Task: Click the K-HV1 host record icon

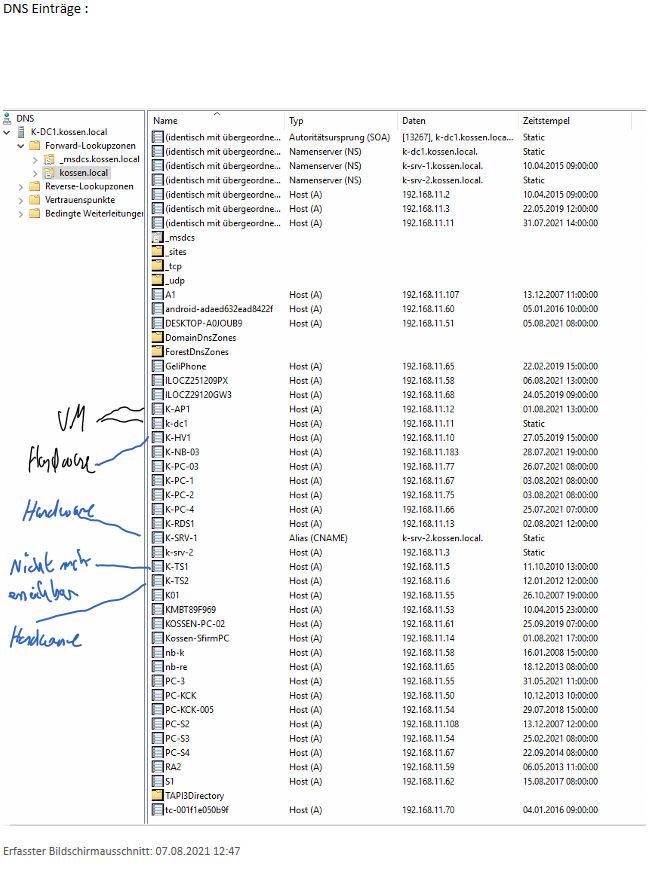Action: pyautogui.click(x=157, y=438)
